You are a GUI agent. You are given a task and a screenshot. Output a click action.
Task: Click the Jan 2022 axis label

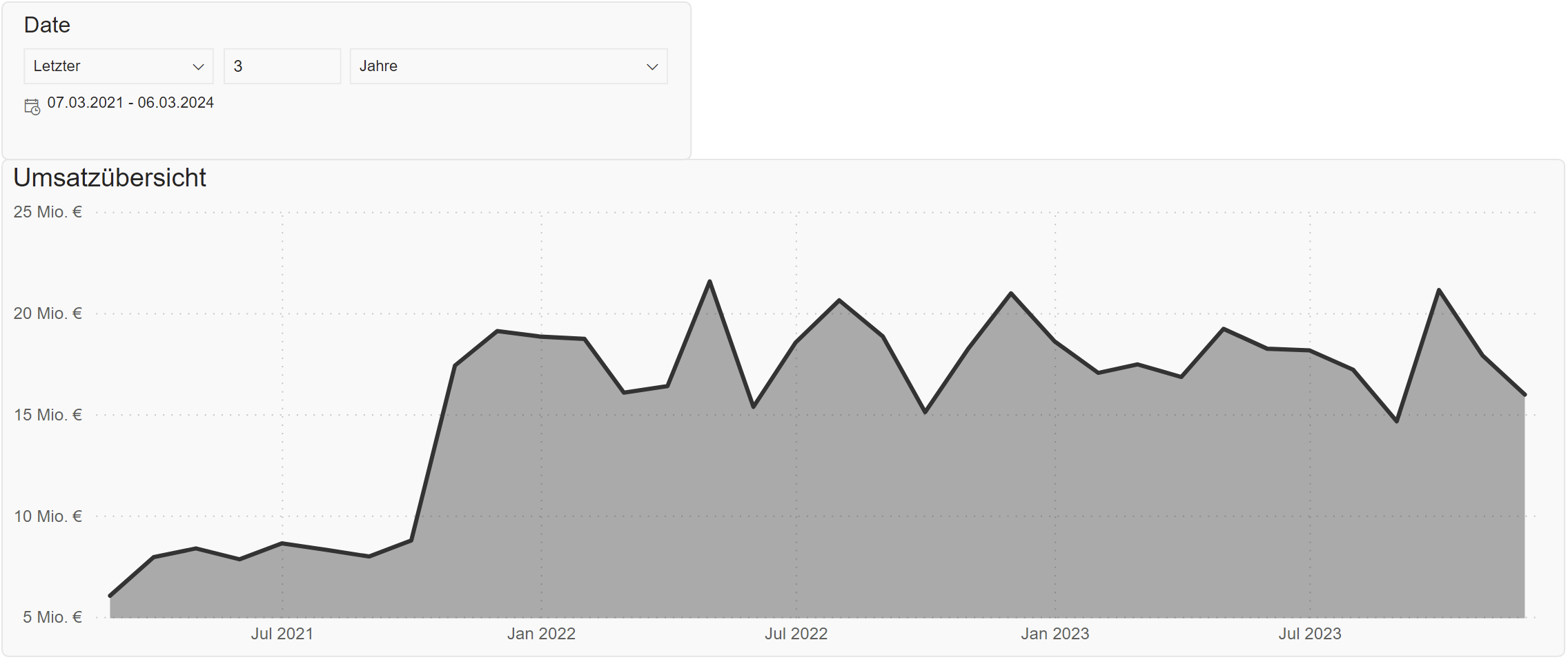[x=542, y=634]
